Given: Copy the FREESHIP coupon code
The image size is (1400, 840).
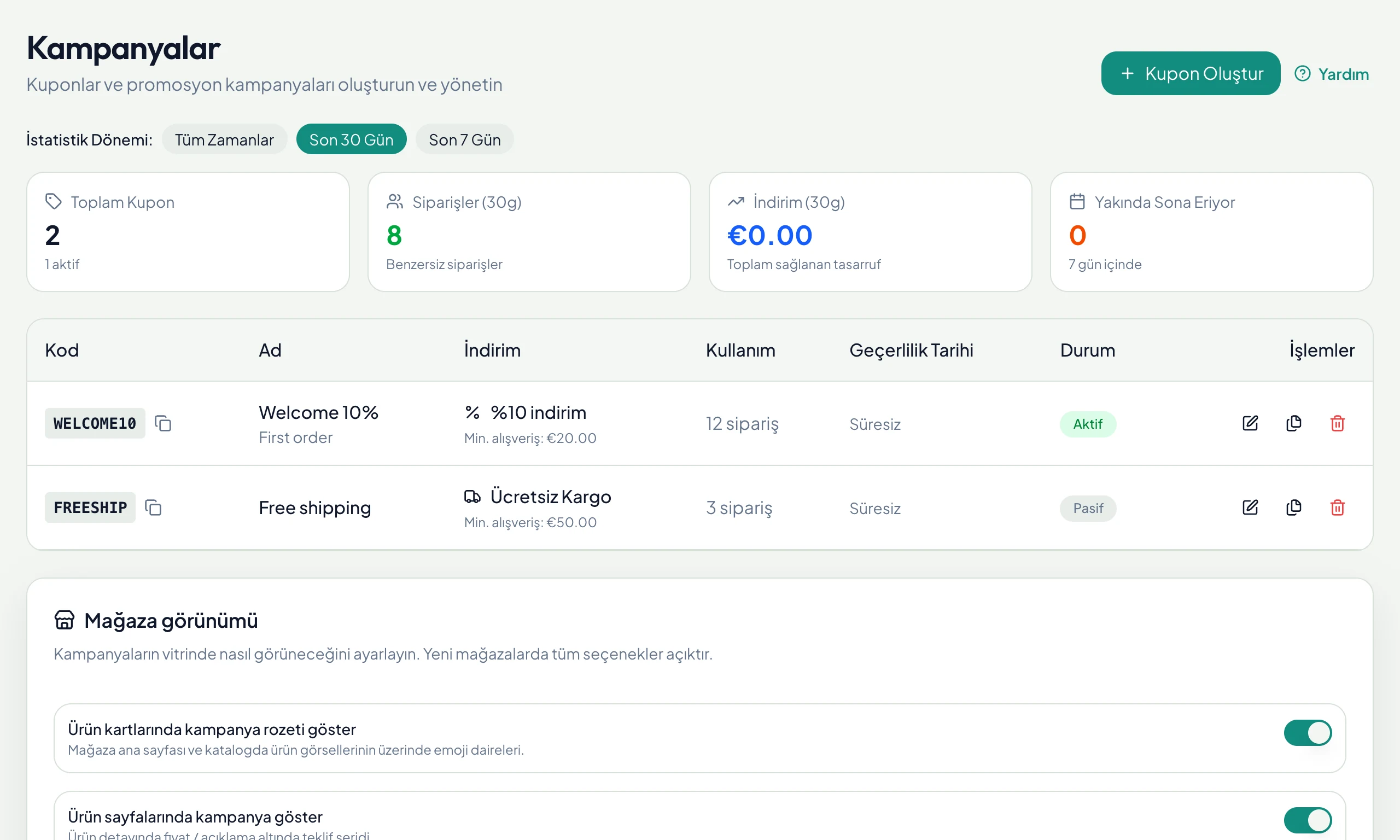Looking at the screenshot, I should (x=153, y=507).
